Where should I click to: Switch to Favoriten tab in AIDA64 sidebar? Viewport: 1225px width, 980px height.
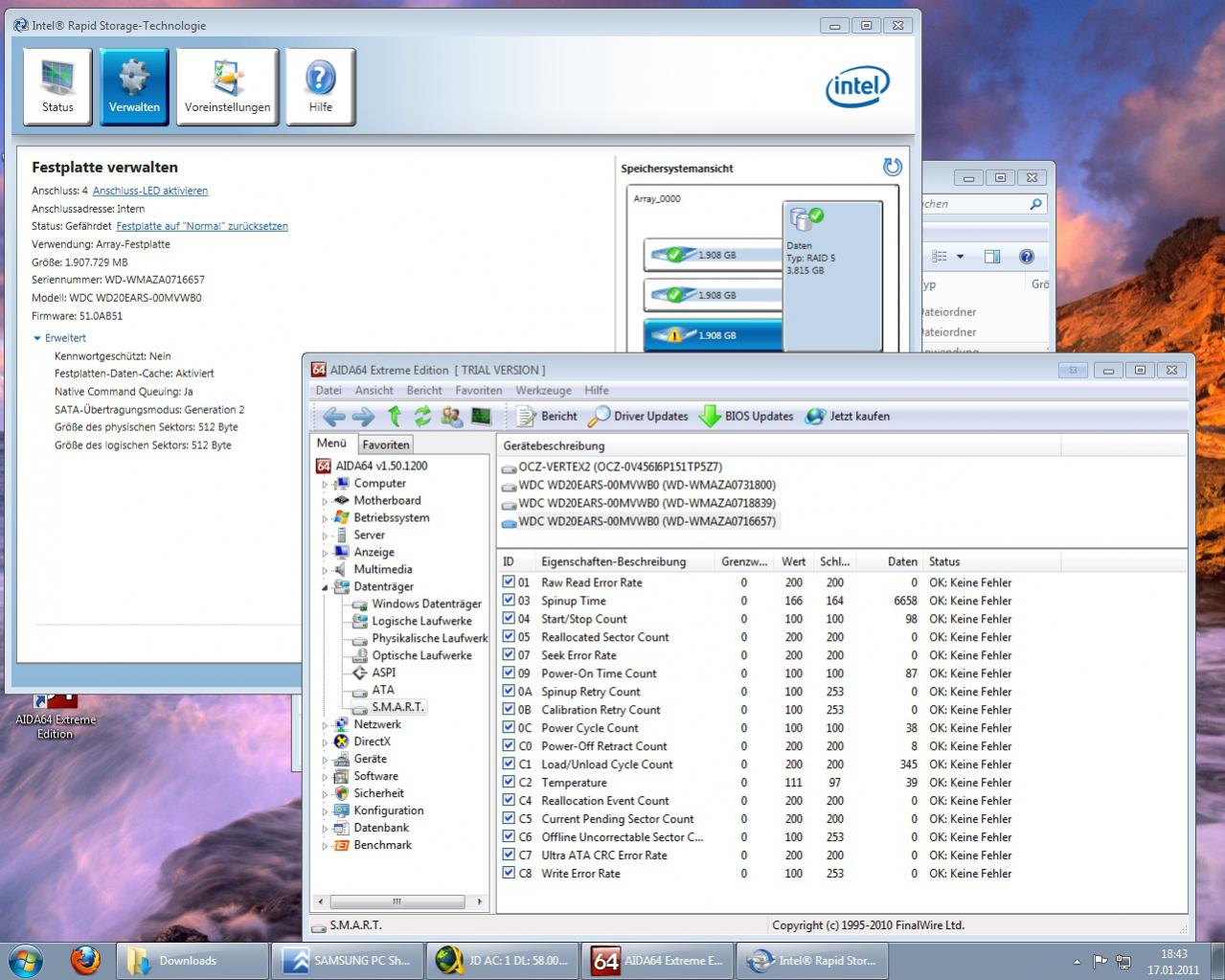point(386,444)
